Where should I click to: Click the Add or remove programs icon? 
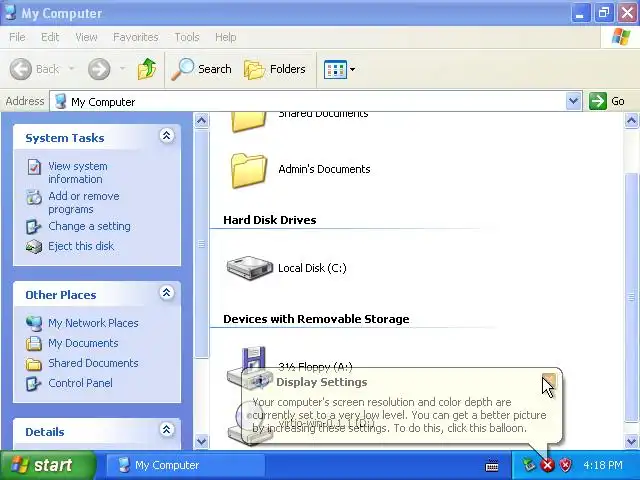34,197
